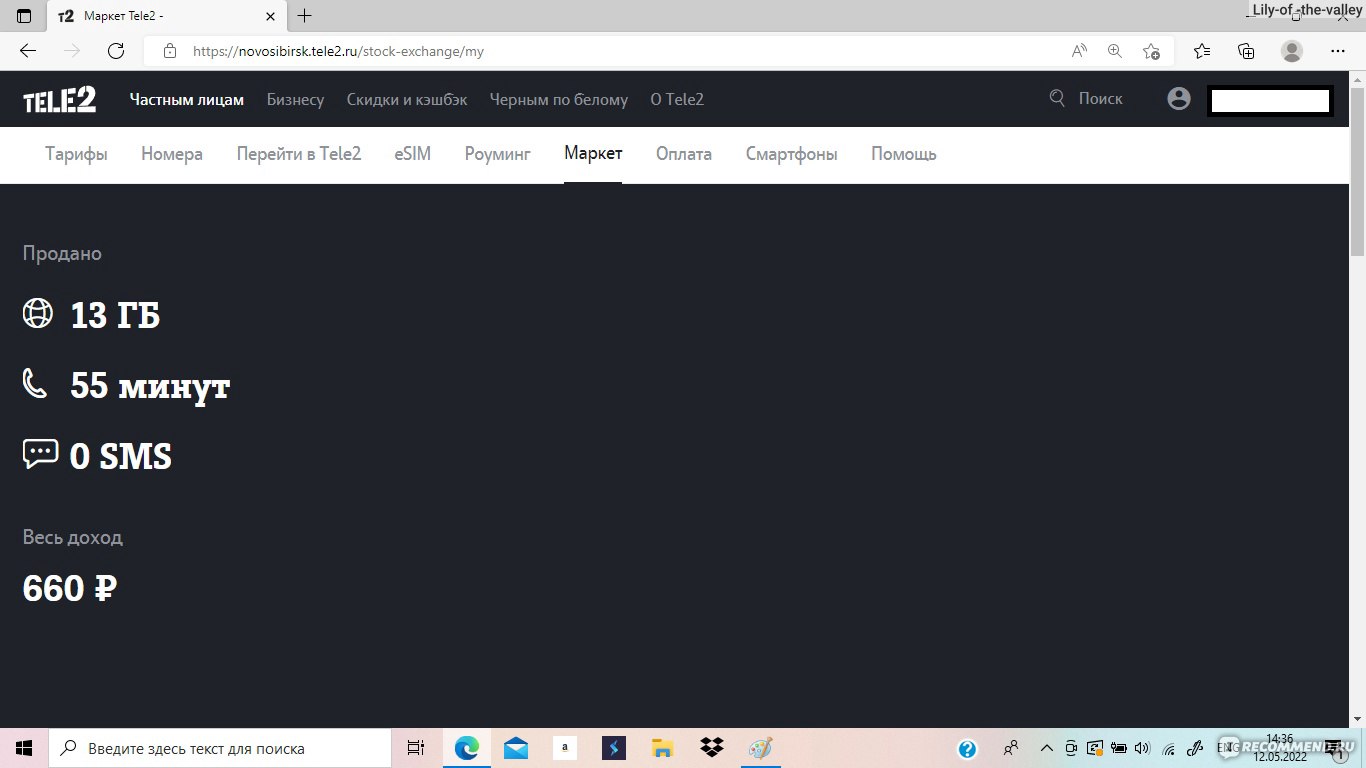Click the phone icon beside 55 минут
This screenshot has width=1366, height=768.
[x=35, y=384]
